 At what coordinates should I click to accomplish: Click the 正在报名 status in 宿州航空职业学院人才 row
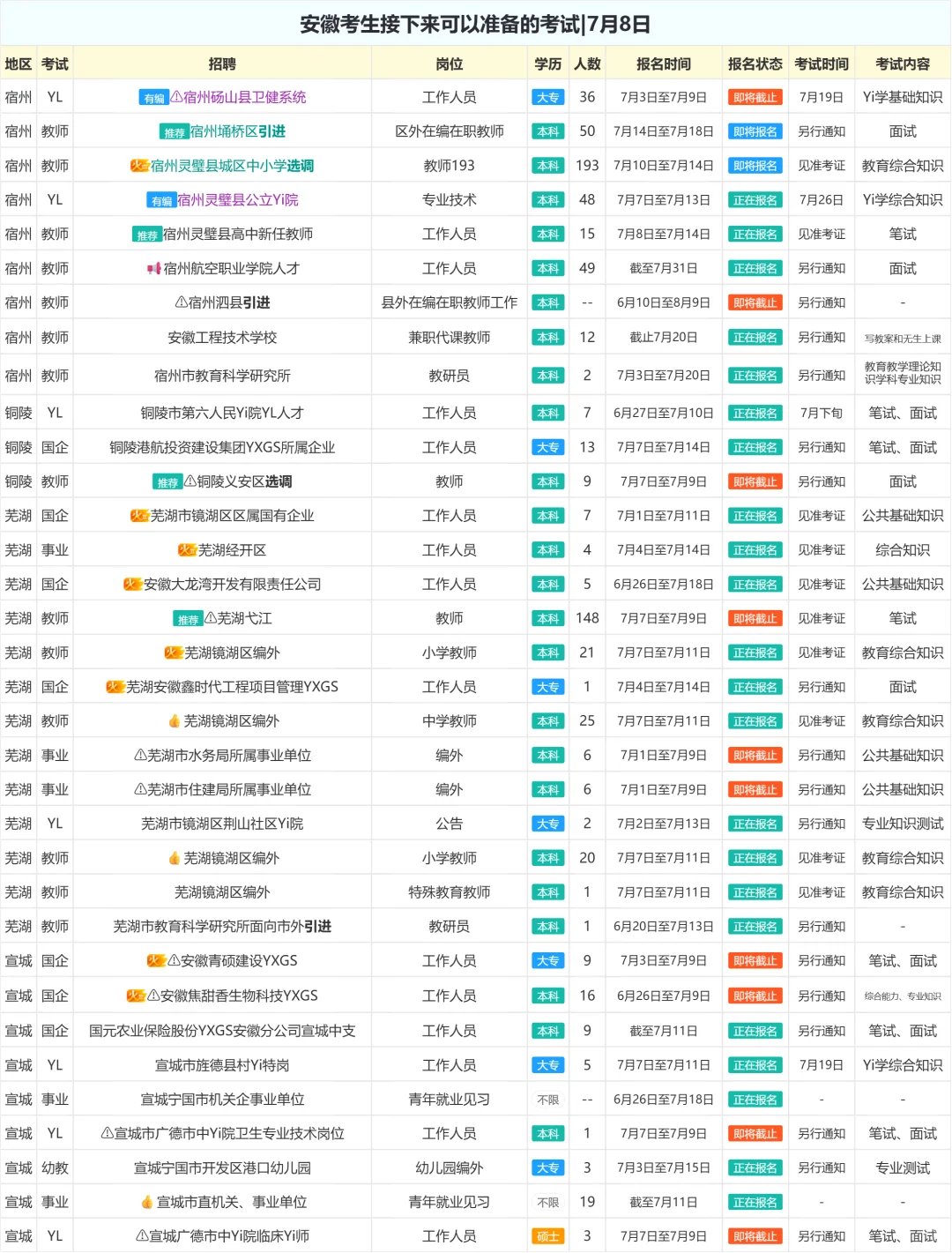pyautogui.click(x=755, y=269)
